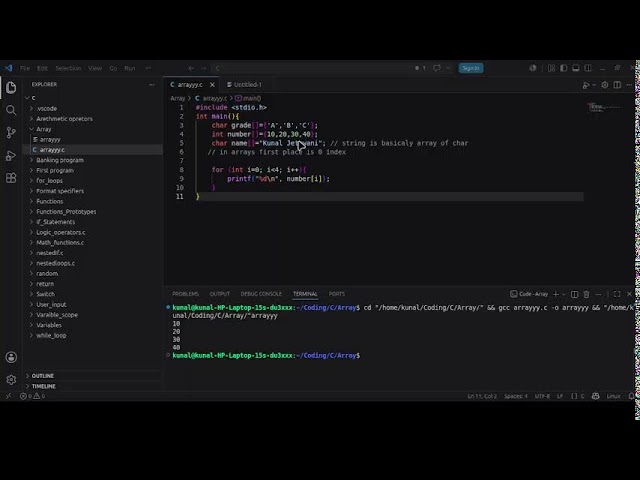
Task: Click the Linux configuration status item
Action: pos(613,396)
